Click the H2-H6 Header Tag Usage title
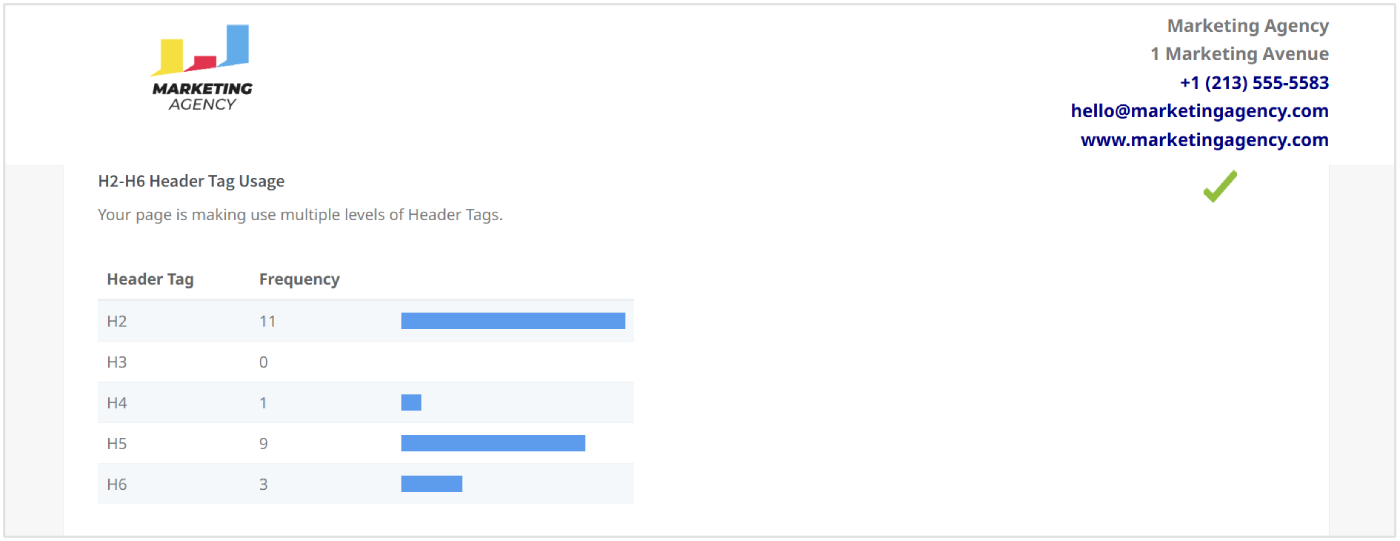Screen dimensions: 1400x541 191,181
